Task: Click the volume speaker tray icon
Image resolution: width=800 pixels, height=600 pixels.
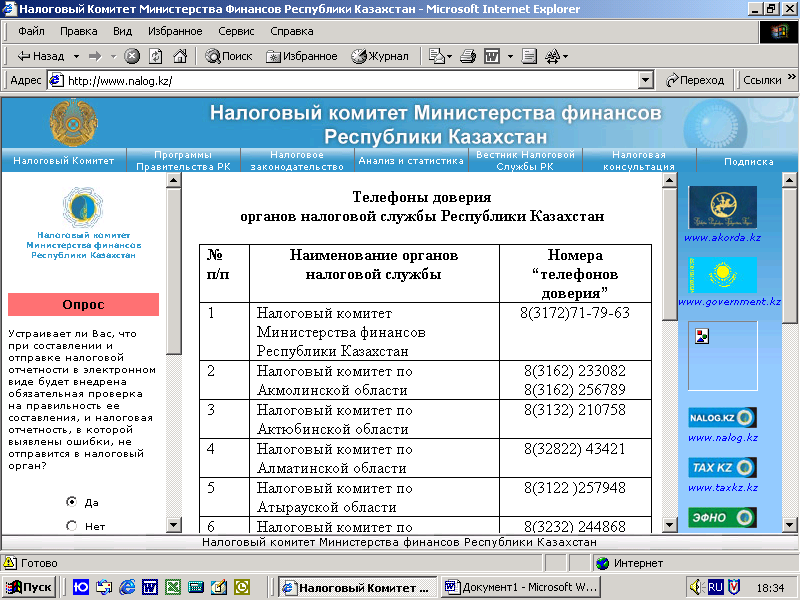Action: coord(696,587)
